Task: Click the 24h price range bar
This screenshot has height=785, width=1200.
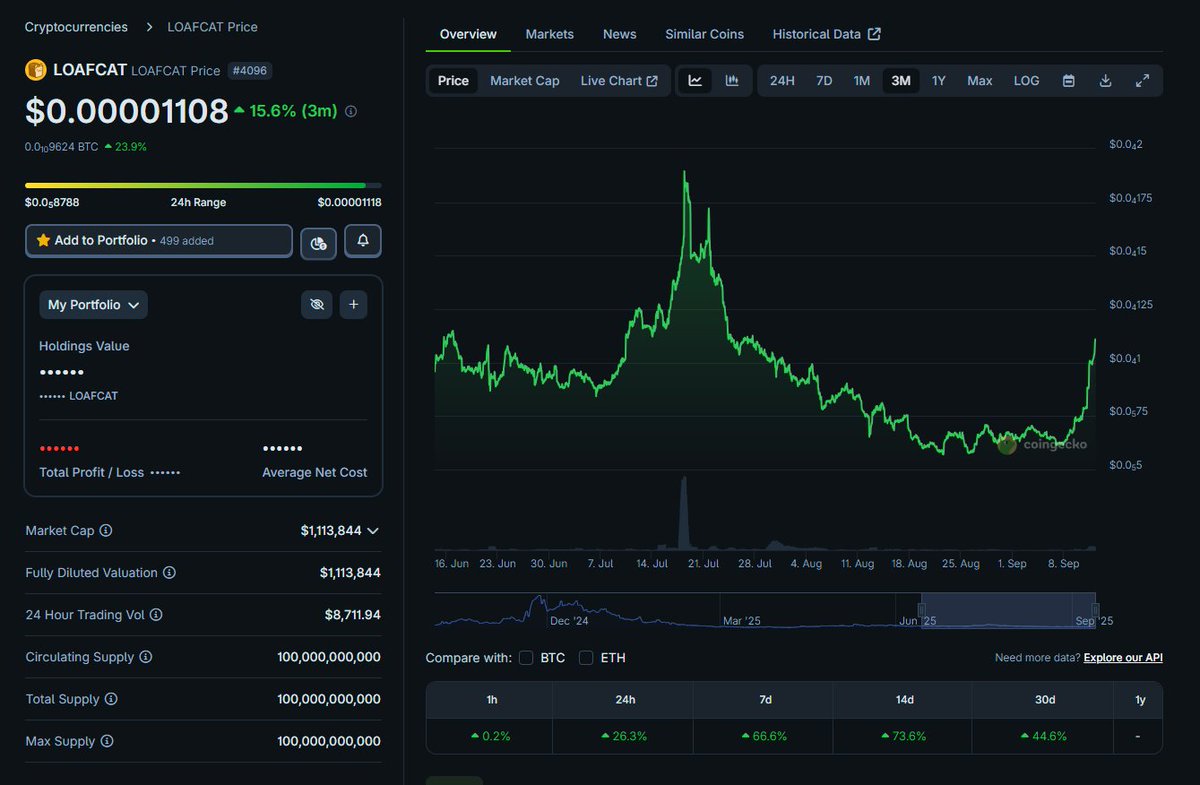Action: pos(203,185)
